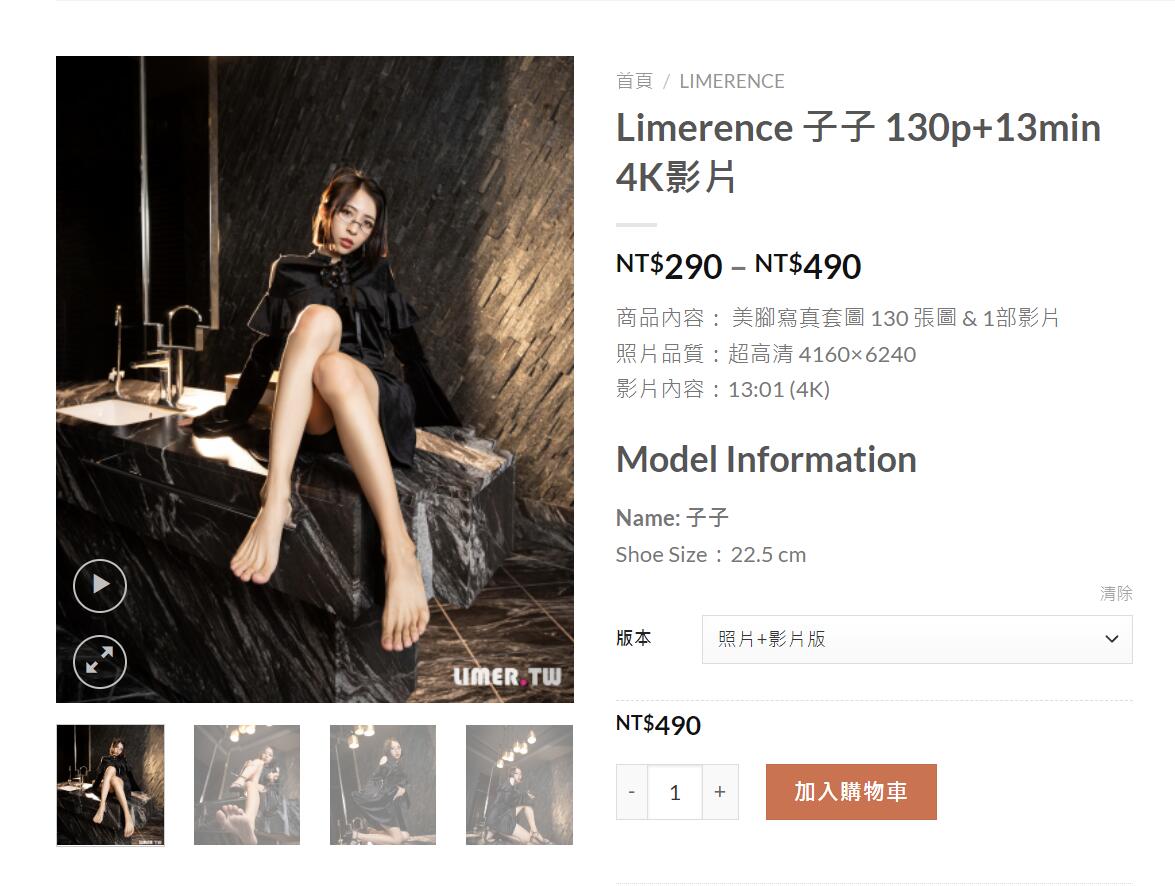
Task: Add to cart with 加入購物車
Action: 851,792
